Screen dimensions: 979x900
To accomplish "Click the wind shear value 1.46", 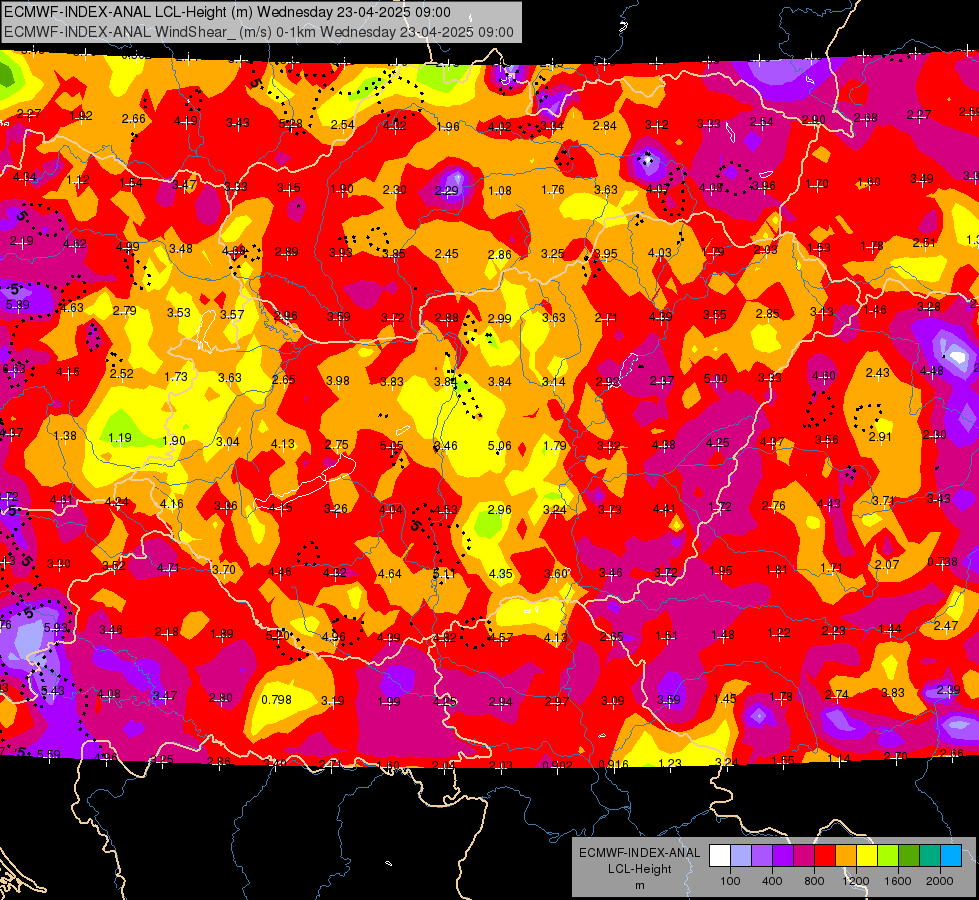I will pyautogui.click(x=875, y=310).
